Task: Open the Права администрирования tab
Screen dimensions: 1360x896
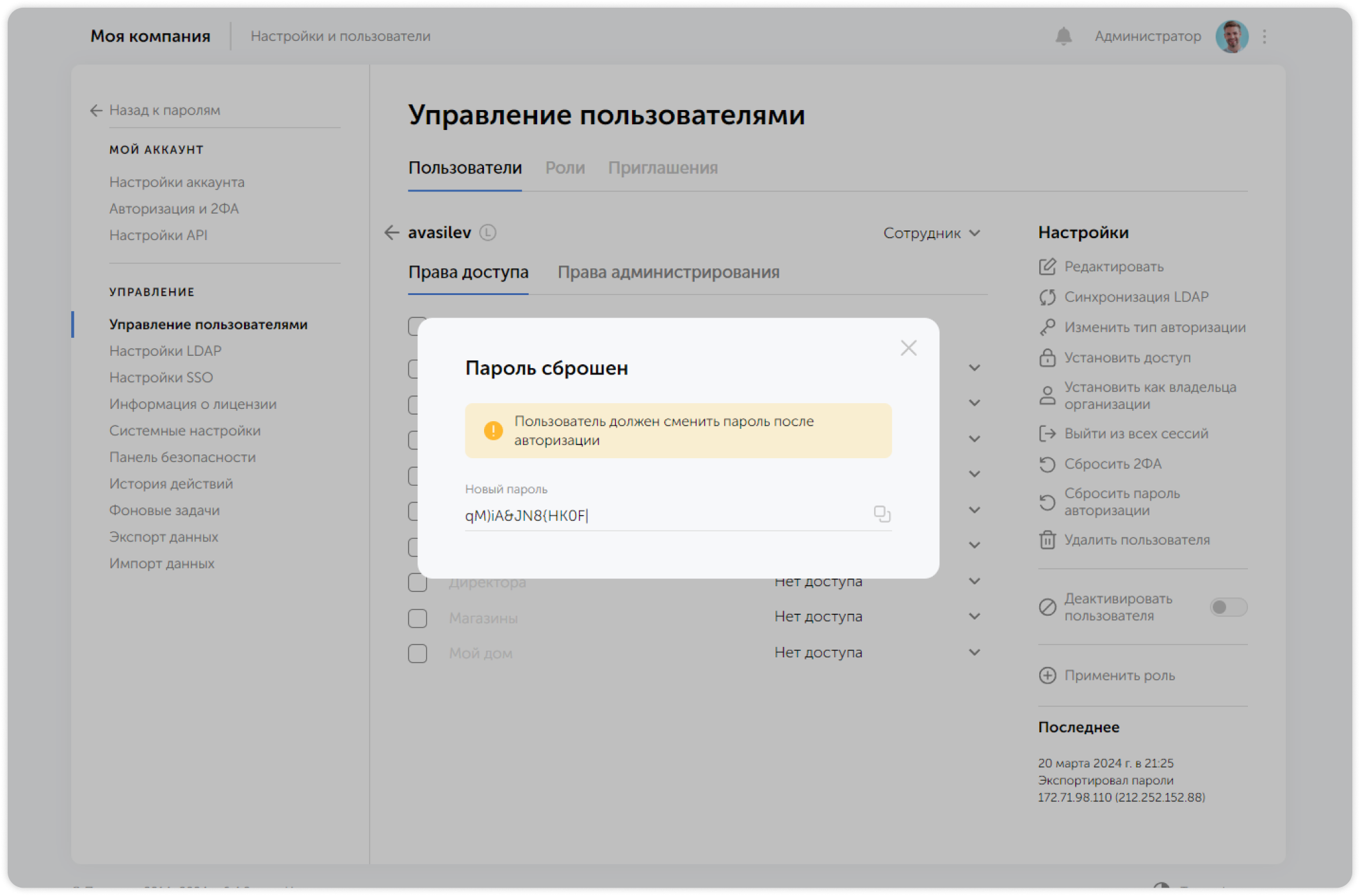Action: click(x=669, y=272)
